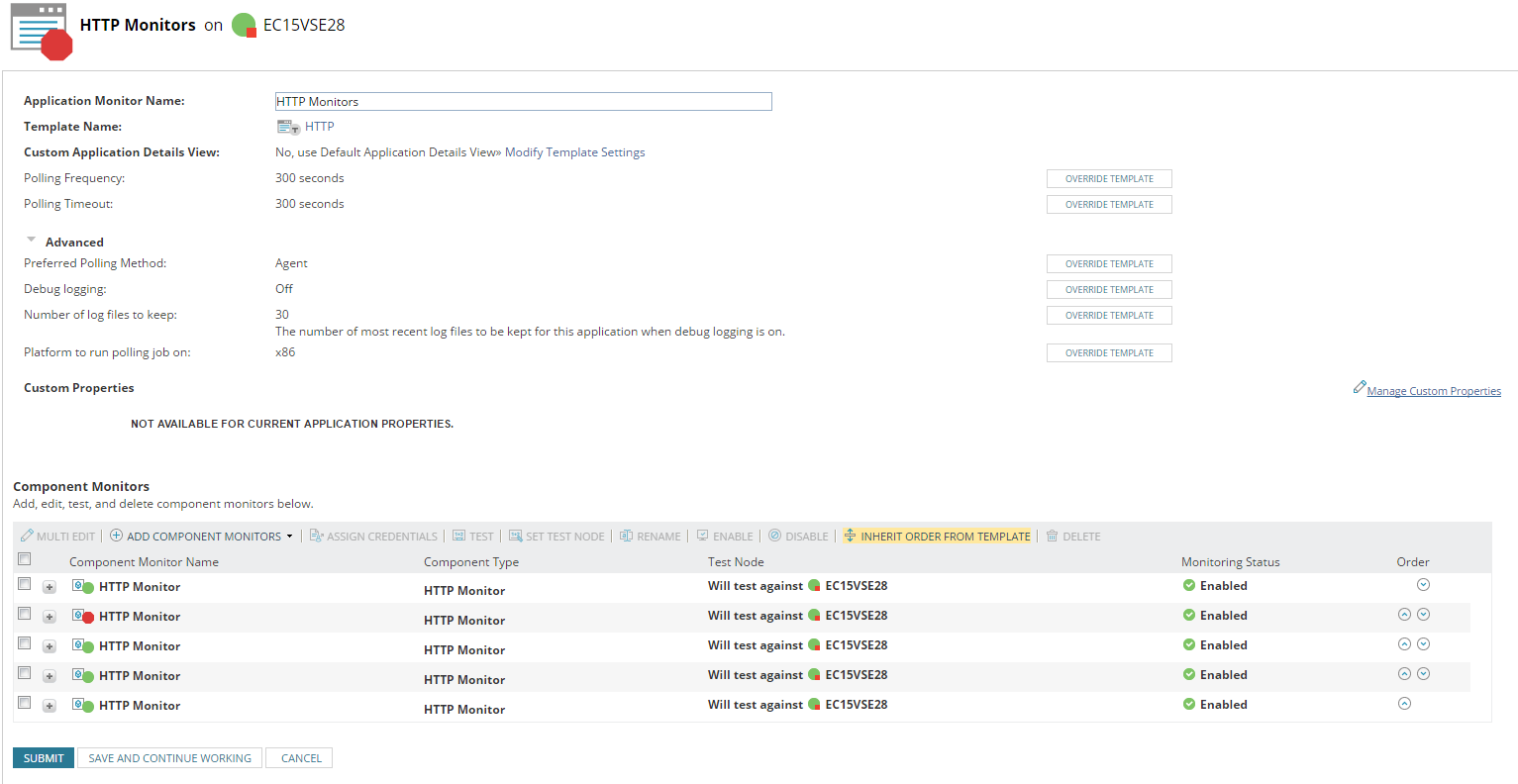Click the pencil icon beside Manage Custom Properties
This screenshot has height=784, width=1518.
pos(1360,388)
